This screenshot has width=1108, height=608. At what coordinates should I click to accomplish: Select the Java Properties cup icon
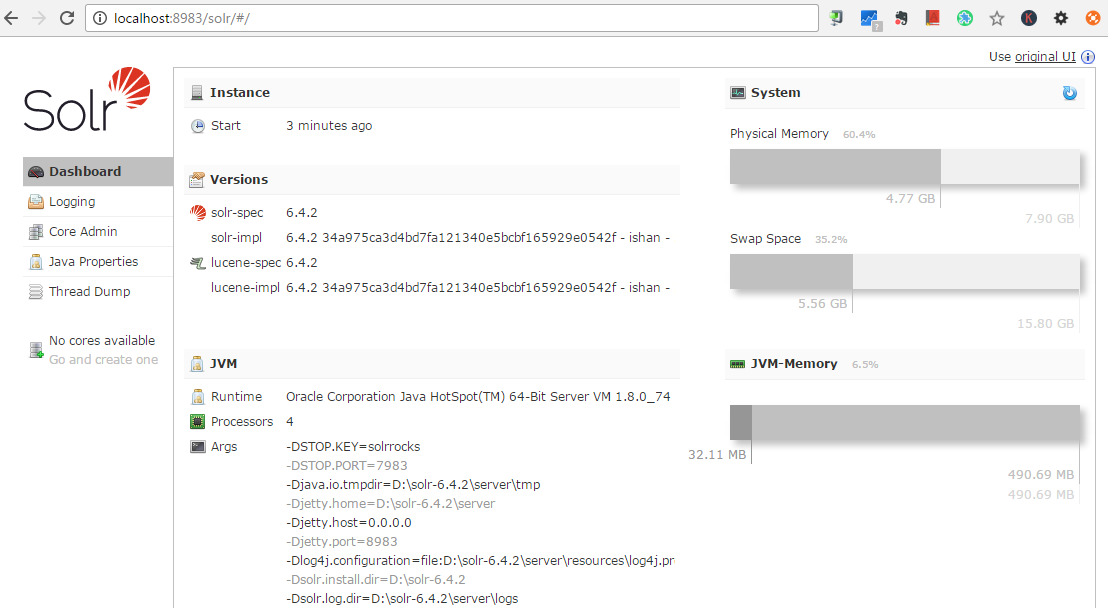coord(36,261)
